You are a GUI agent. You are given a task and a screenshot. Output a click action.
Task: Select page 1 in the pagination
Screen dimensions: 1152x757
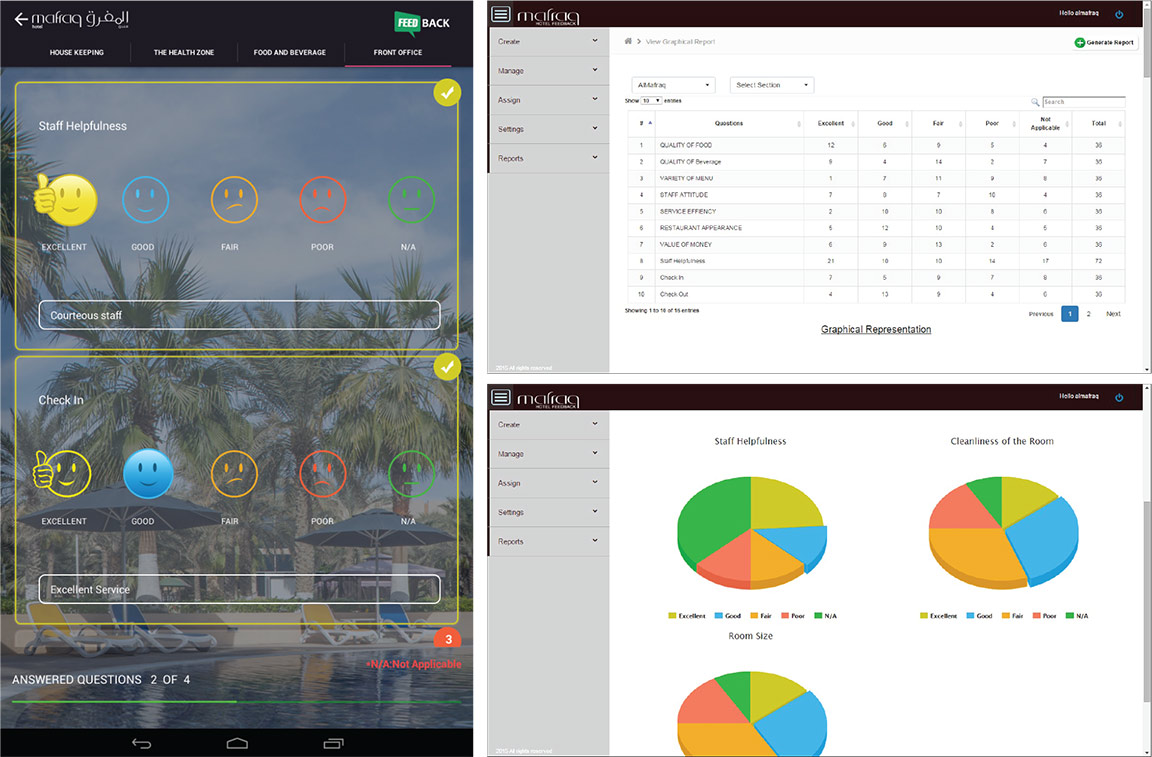tap(1070, 314)
